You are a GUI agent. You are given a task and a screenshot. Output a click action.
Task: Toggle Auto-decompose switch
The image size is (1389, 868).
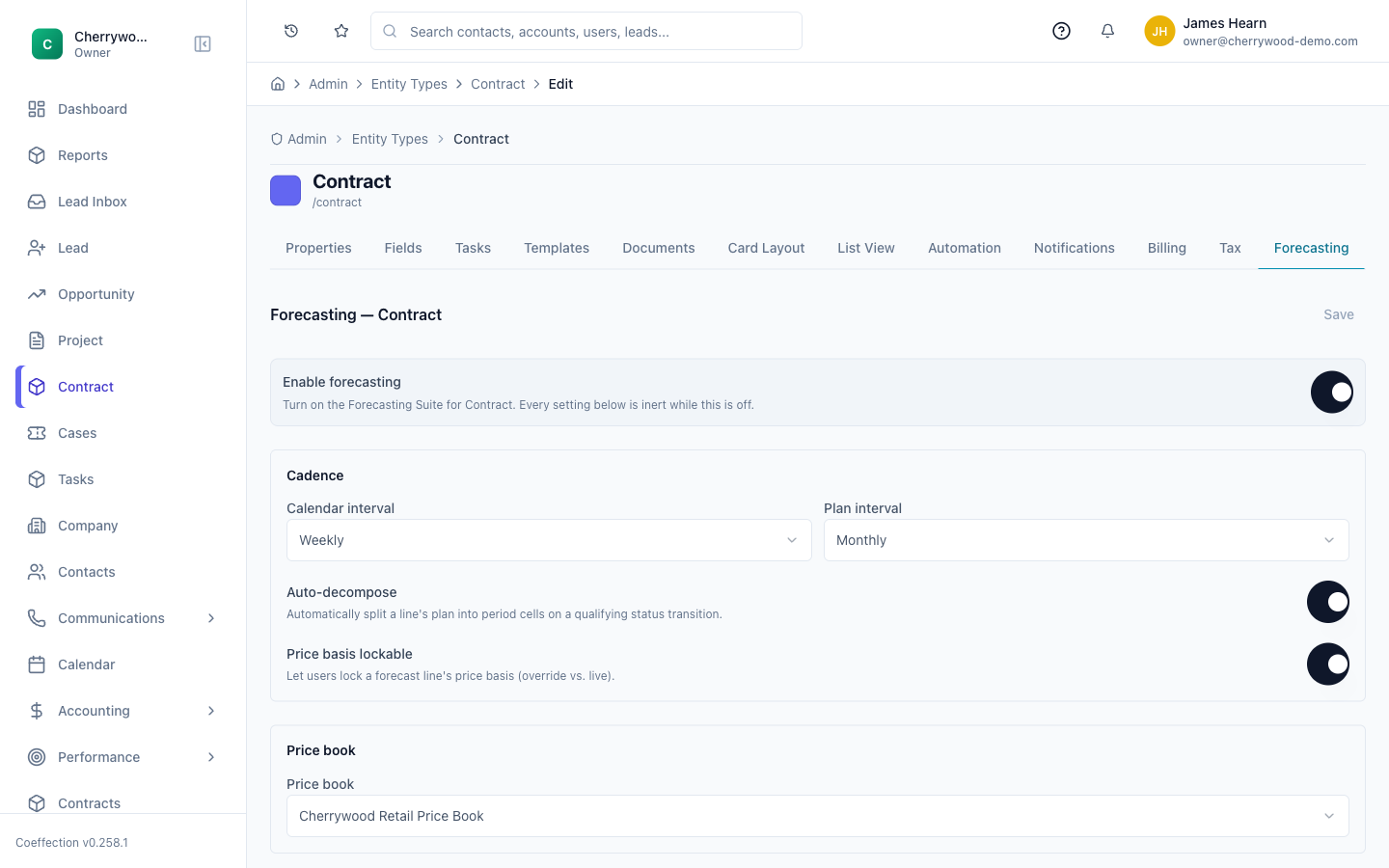[x=1328, y=602]
